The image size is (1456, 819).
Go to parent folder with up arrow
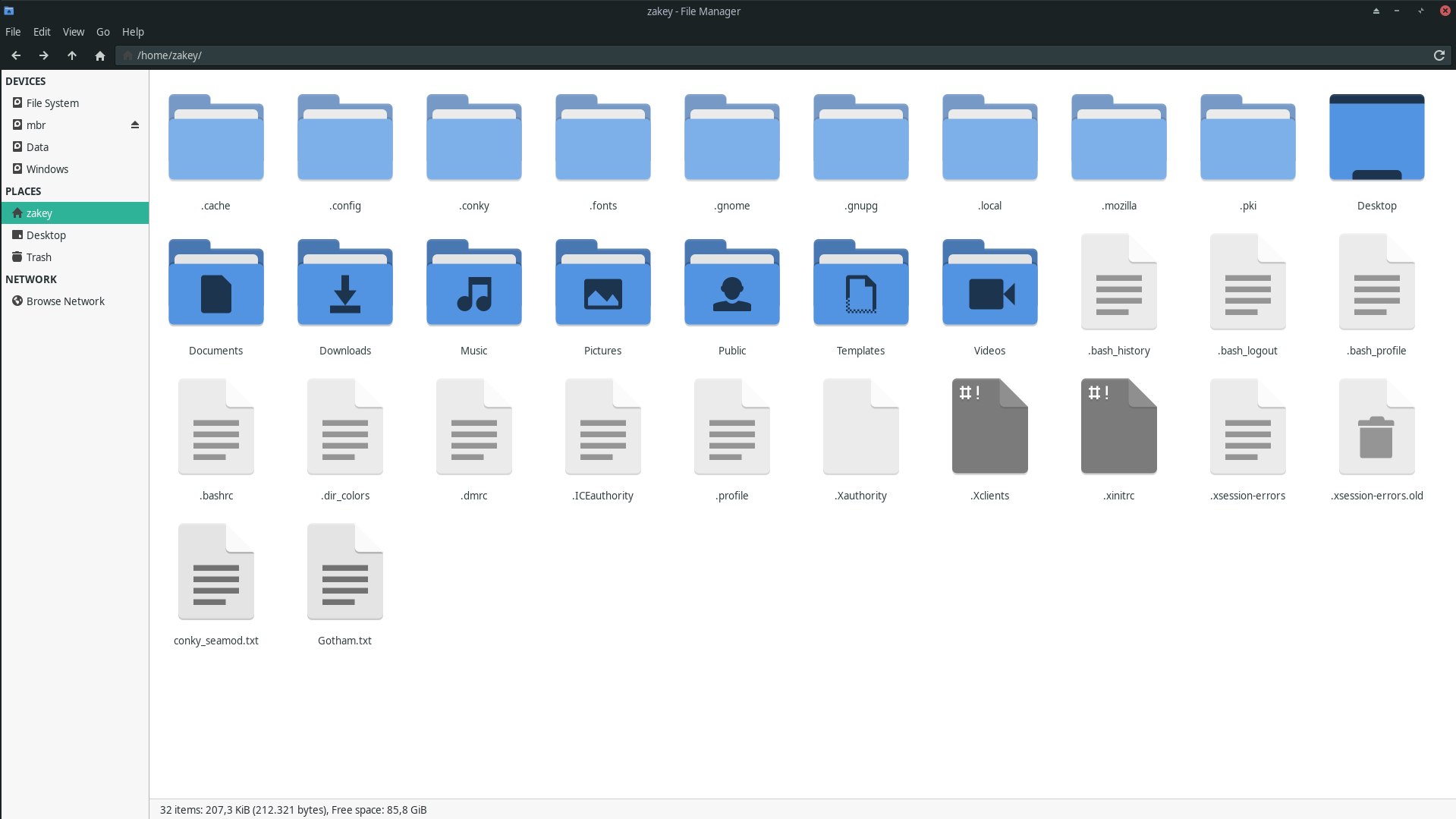pos(72,55)
